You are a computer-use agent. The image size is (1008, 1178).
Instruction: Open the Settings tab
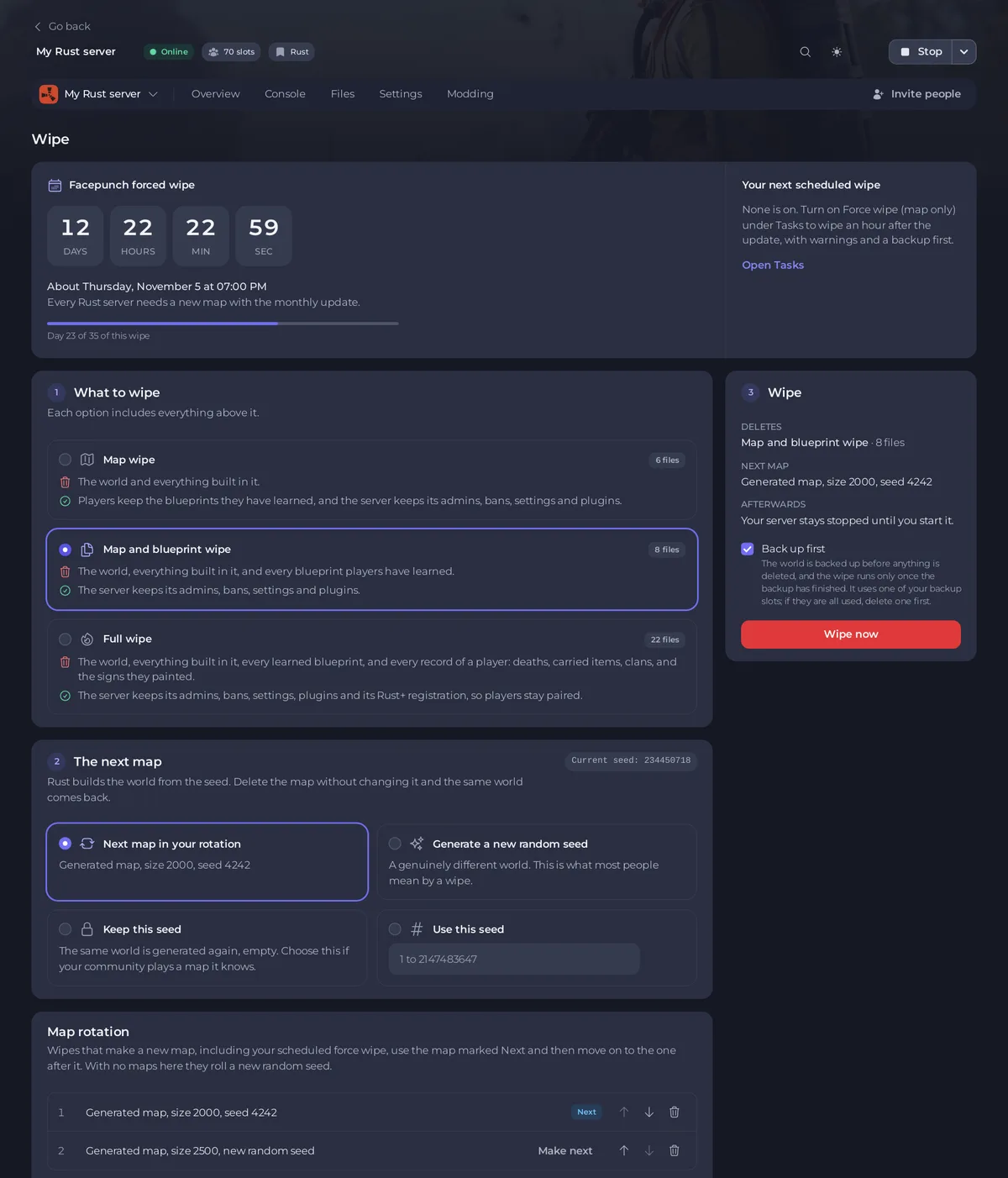(x=401, y=94)
